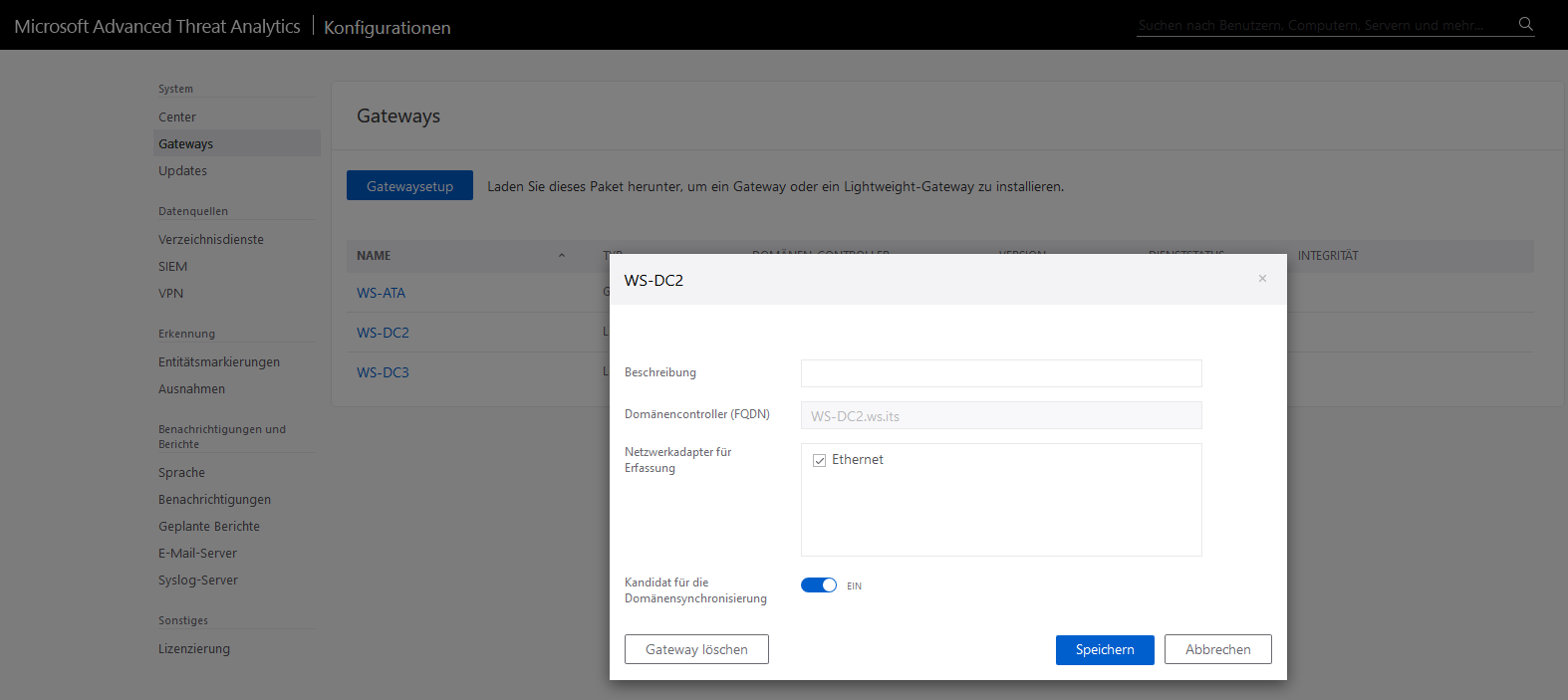
Task: Close the WS-DC2 dialog with X
Action: [1262, 279]
